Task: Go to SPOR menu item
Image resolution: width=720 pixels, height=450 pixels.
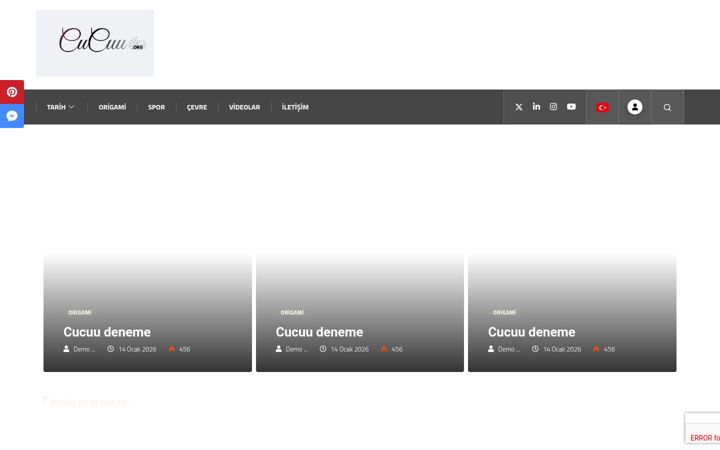Action: (x=156, y=107)
